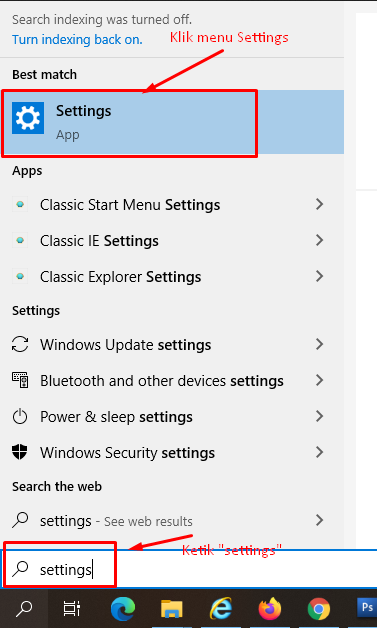Launch Firefox from taskbar

(x=270, y=609)
